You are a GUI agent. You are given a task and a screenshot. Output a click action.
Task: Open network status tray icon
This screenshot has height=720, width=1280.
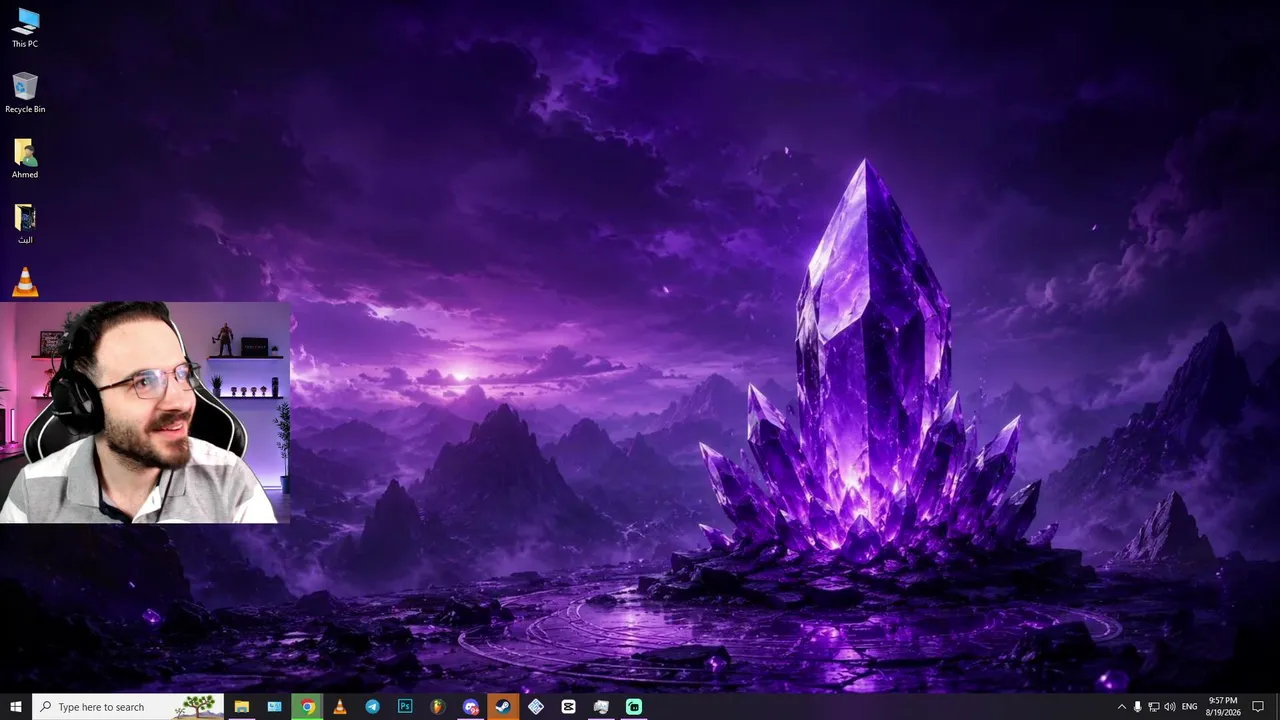point(1153,707)
